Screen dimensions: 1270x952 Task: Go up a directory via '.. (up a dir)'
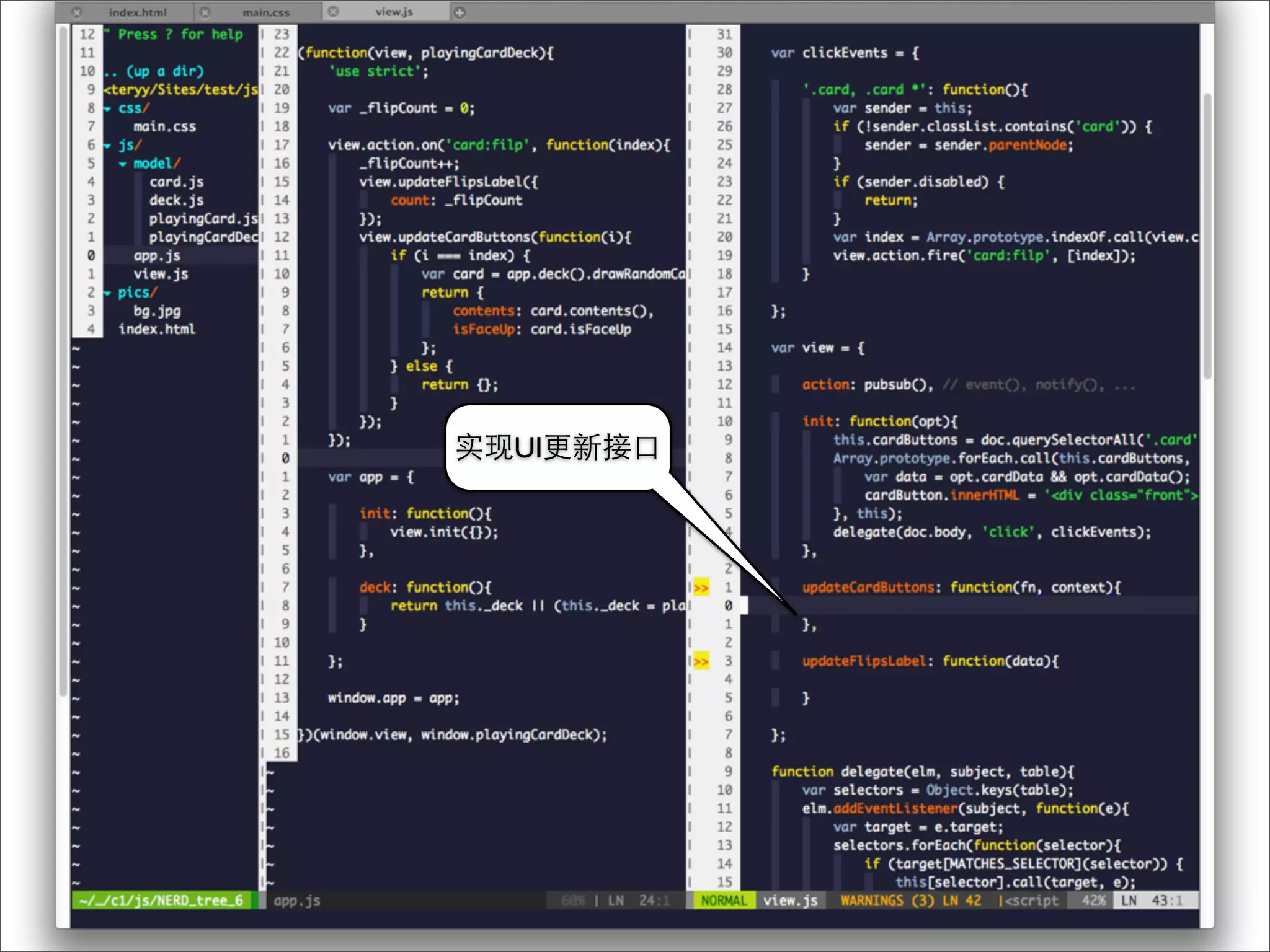click(154, 71)
